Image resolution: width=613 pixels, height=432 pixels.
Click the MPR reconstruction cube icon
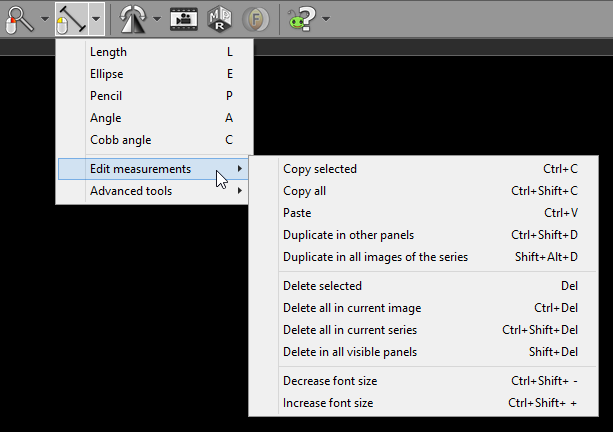[x=218, y=18]
